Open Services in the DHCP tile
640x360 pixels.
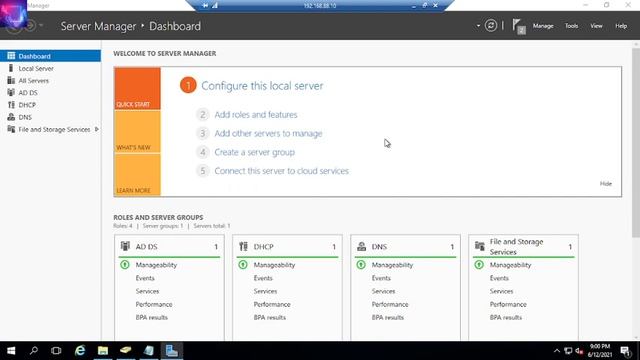265,291
